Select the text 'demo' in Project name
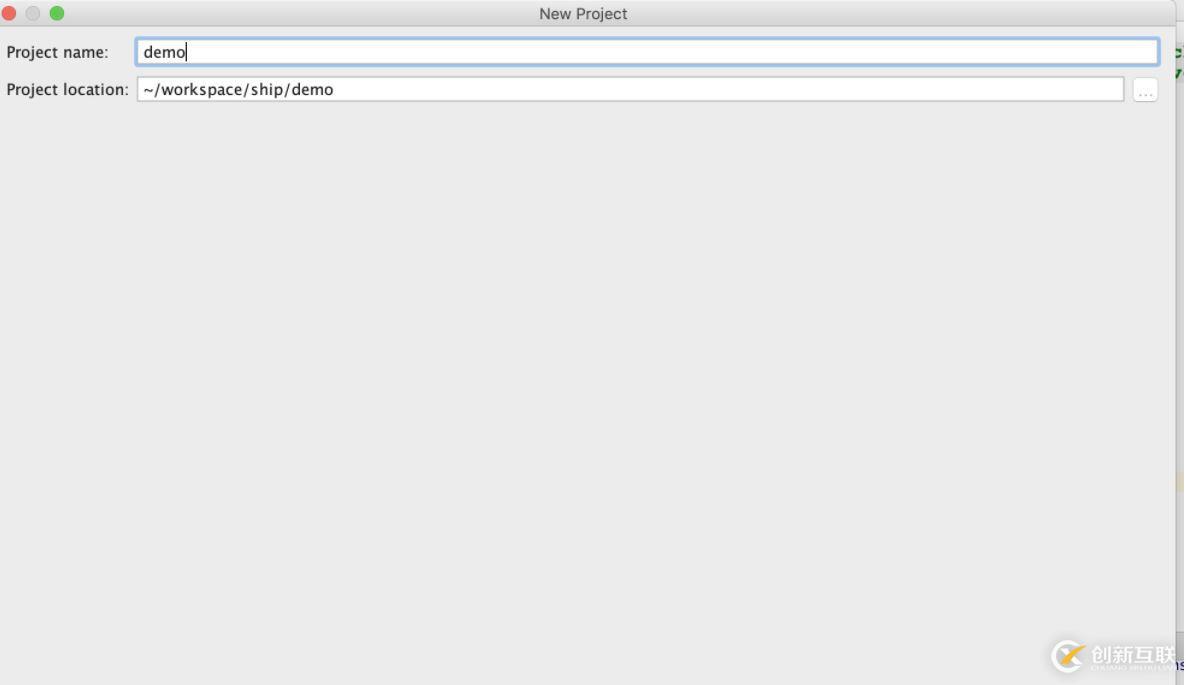 click(x=163, y=51)
